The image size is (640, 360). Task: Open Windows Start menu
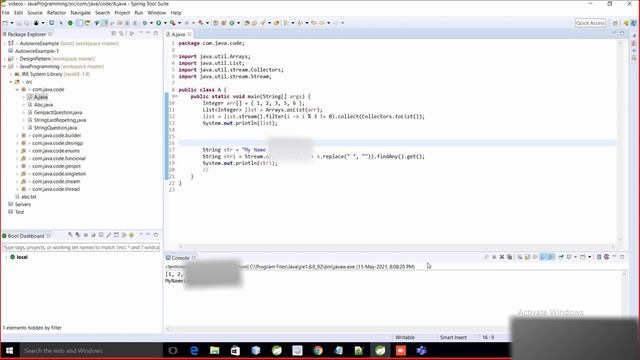(x=9, y=351)
